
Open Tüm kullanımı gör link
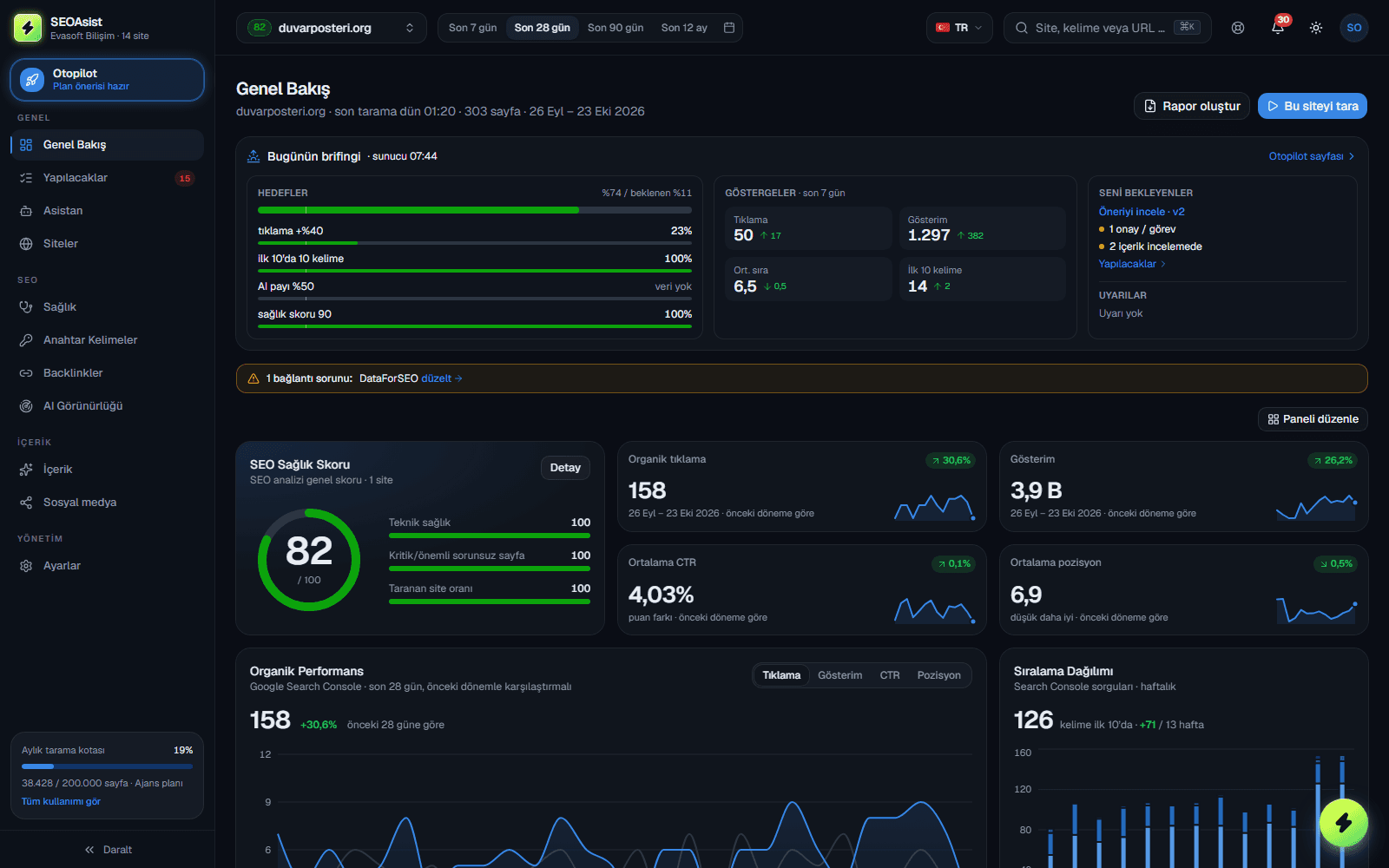(61, 802)
